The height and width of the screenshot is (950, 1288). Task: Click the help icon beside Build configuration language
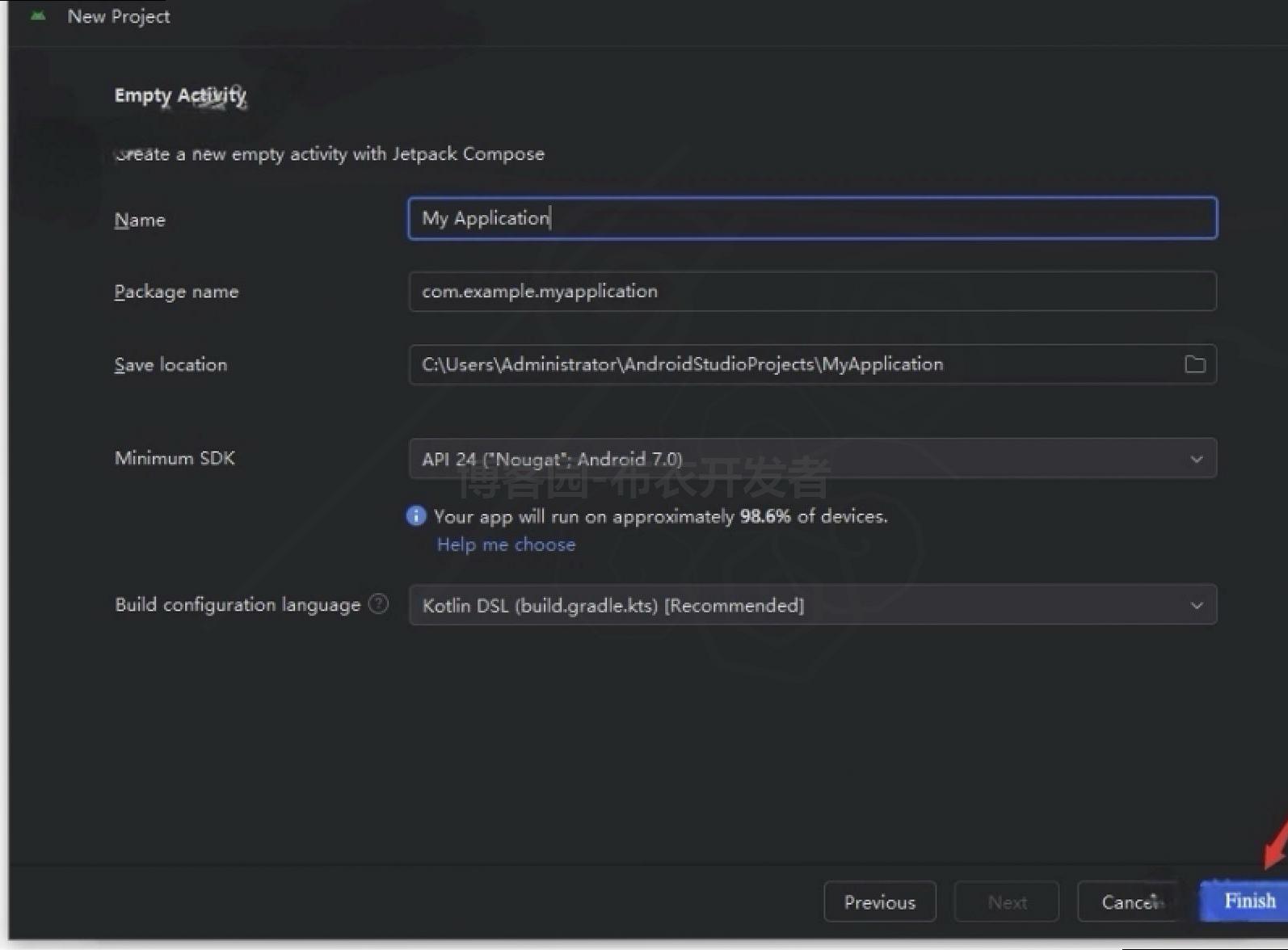tap(378, 604)
